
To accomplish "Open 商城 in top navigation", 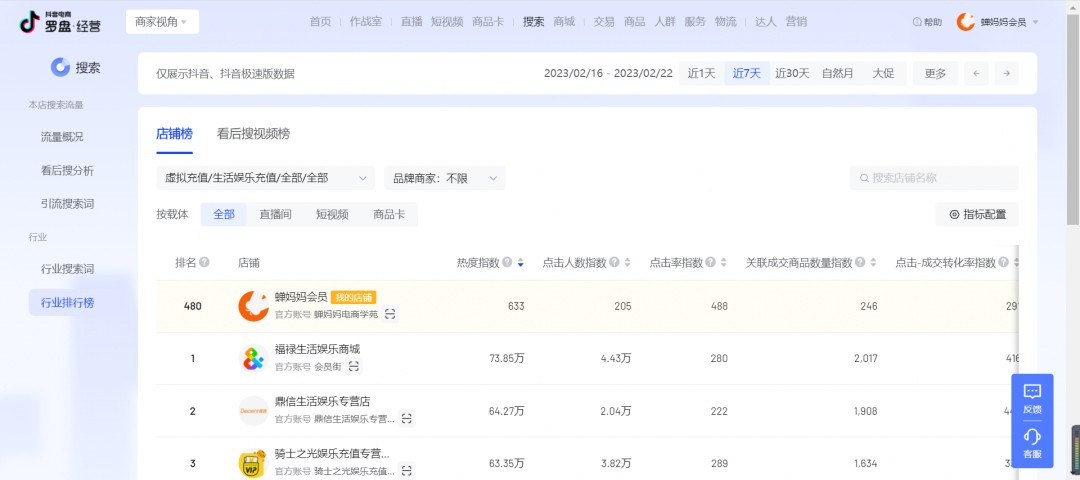I will pyautogui.click(x=564, y=22).
